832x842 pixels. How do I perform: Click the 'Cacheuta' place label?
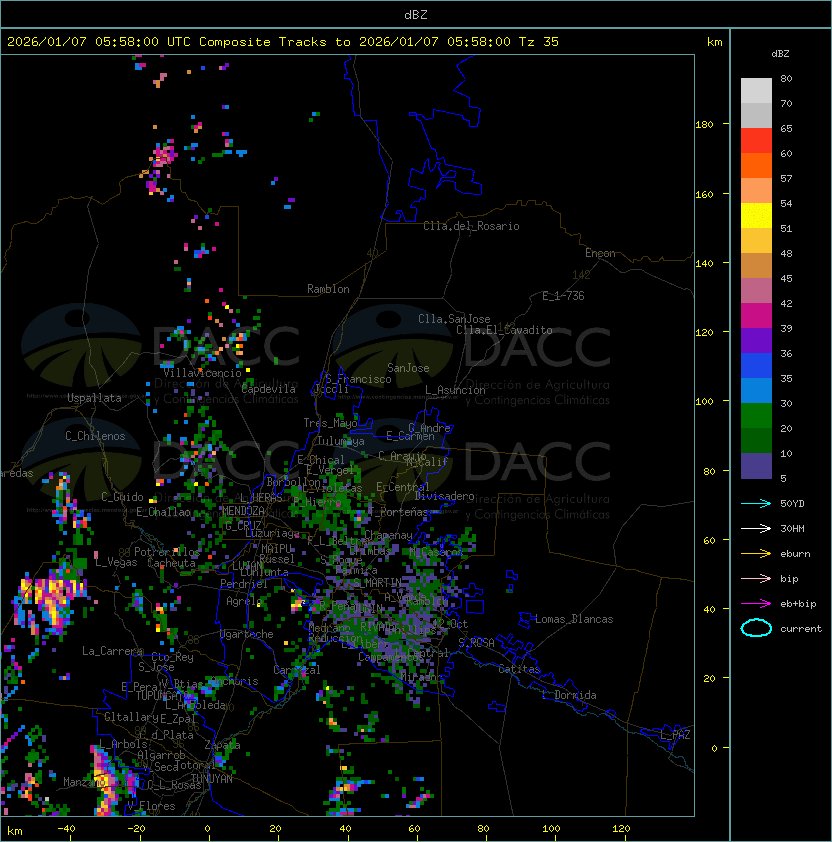pyautogui.click(x=172, y=563)
